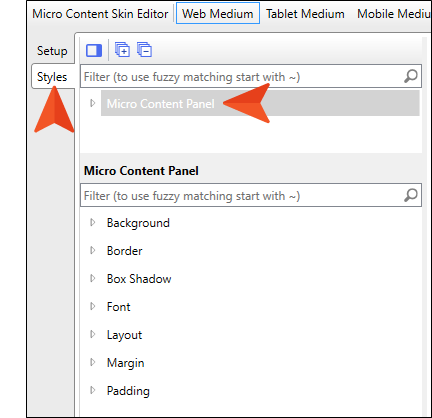Switch to Tablet Medium
Image resolution: width=432 pixels, height=418 pixels.
(x=305, y=14)
